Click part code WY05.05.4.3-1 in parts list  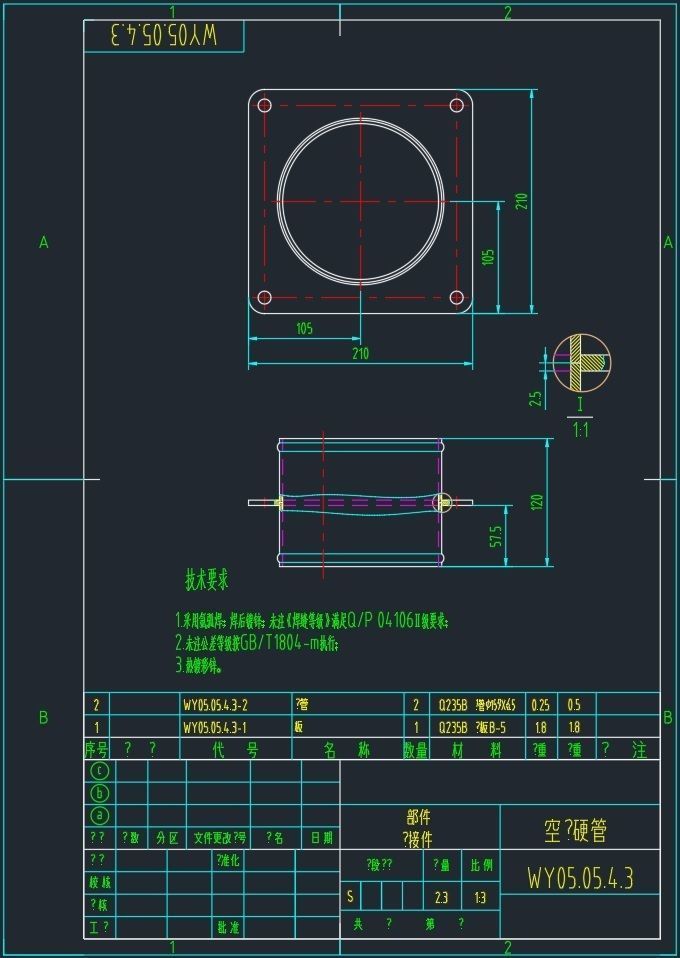216,728
